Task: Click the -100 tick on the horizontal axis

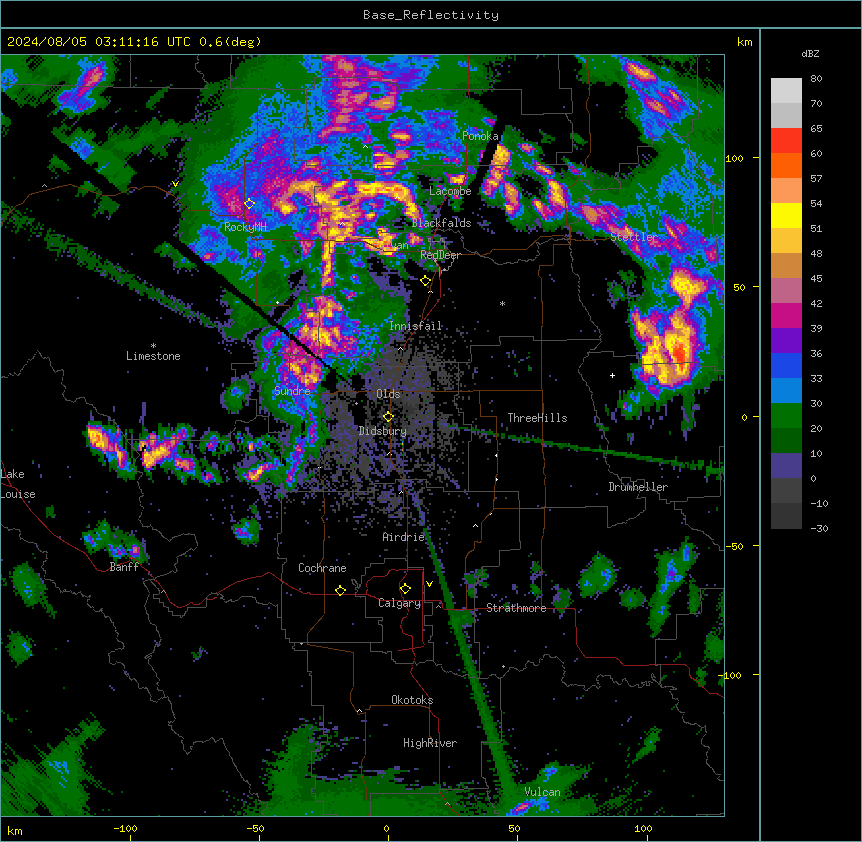Action: point(125,828)
